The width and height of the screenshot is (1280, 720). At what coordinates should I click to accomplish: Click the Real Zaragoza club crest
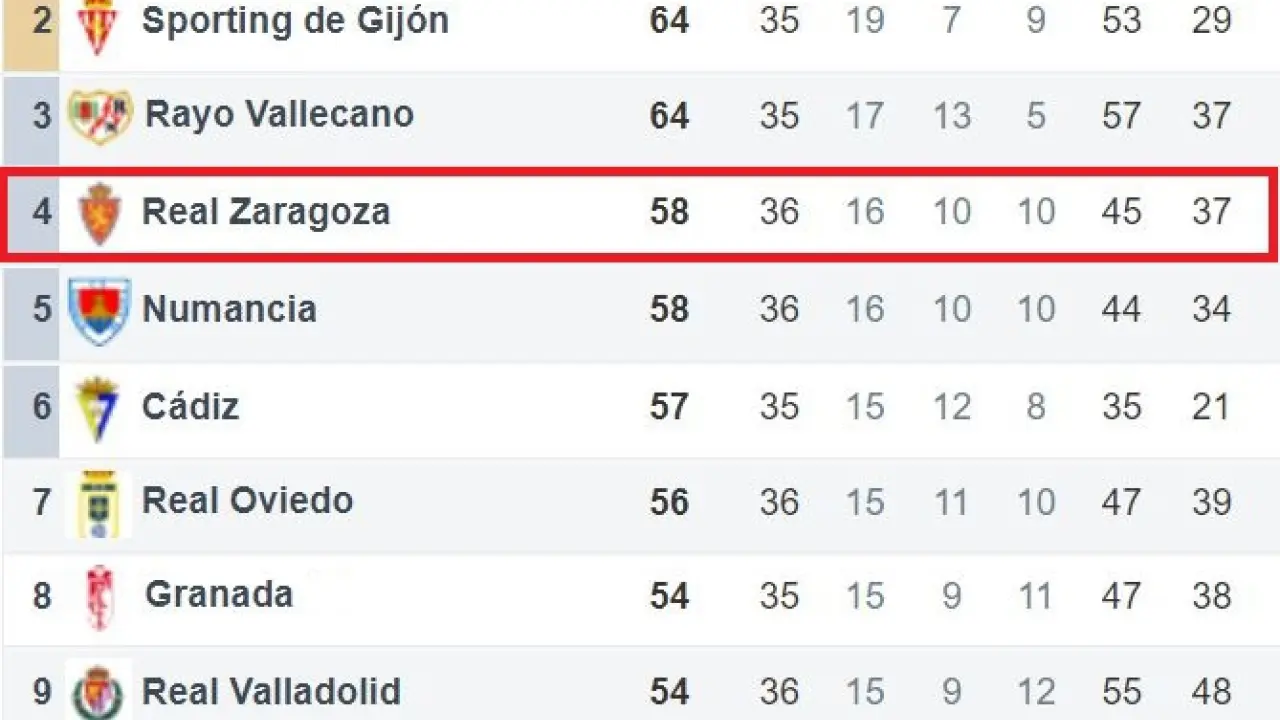point(98,213)
